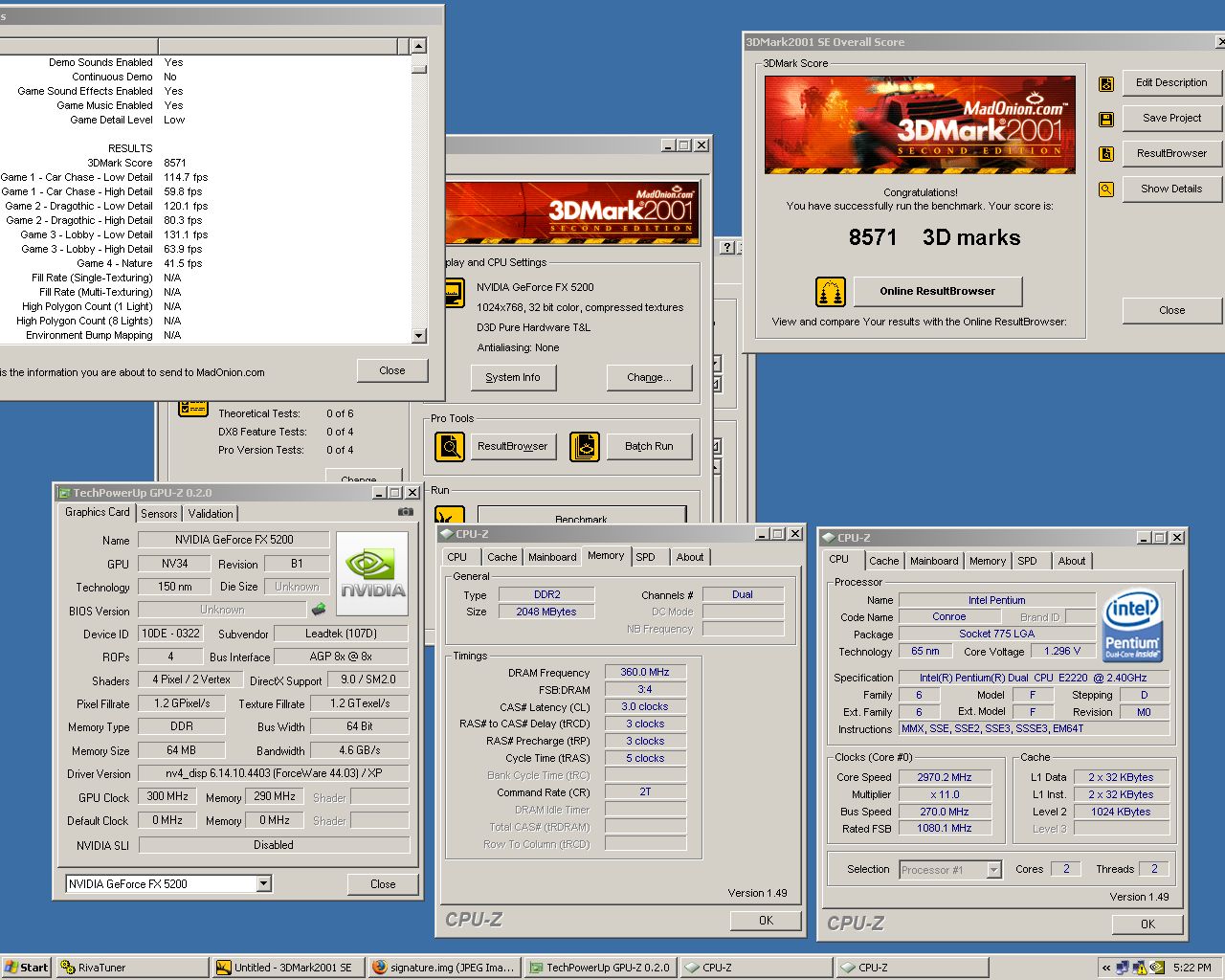Click the Intel Pentium logo in CPU-Z
Screen dimensions: 1225x980
tap(1132, 627)
